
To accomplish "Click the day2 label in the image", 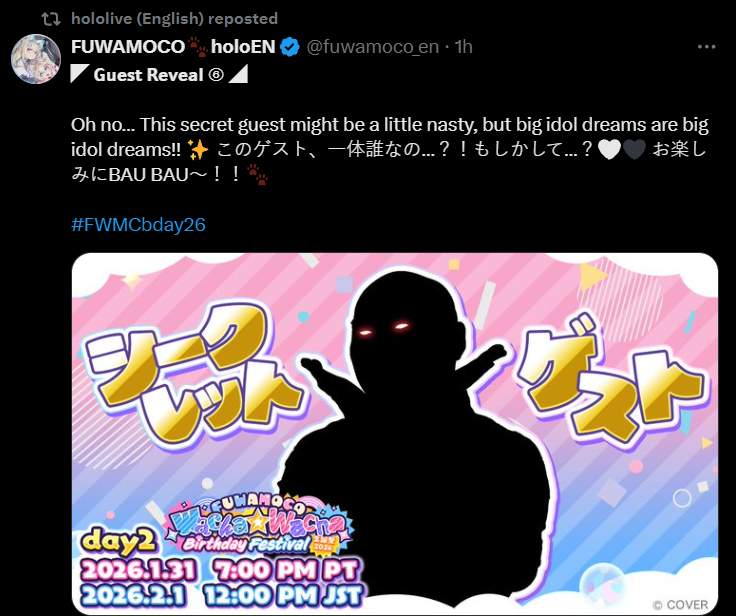I will click(118, 541).
